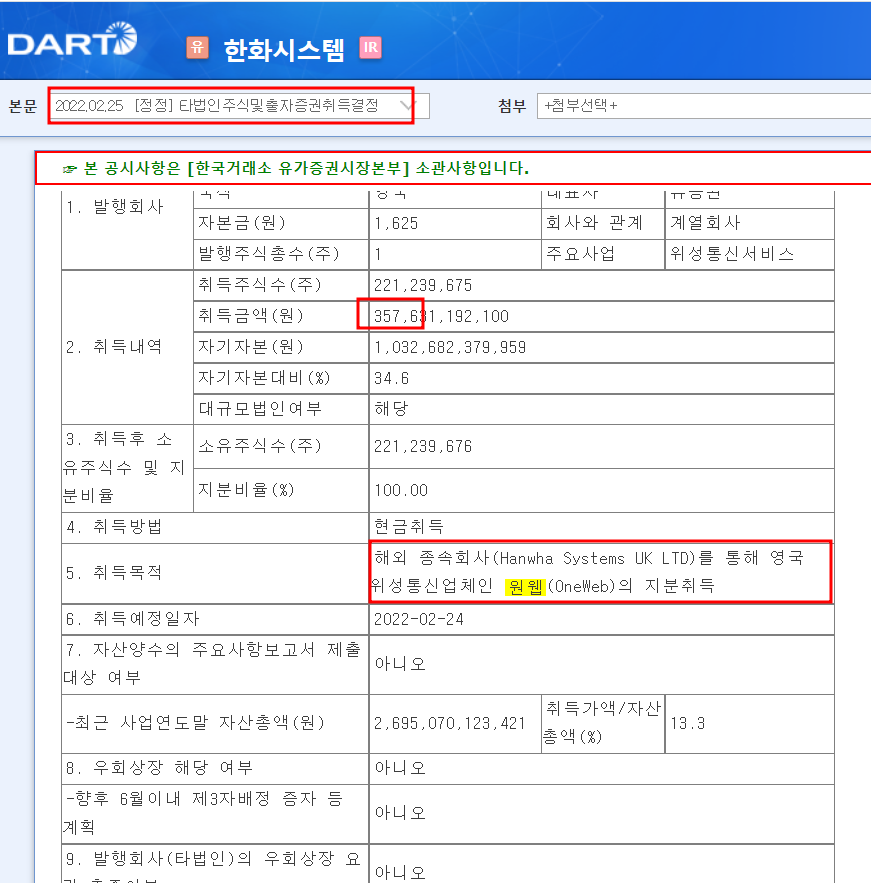Click the 1. 발행회사 section label
The width and height of the screenshot is (871, 883).
[114, 208]
